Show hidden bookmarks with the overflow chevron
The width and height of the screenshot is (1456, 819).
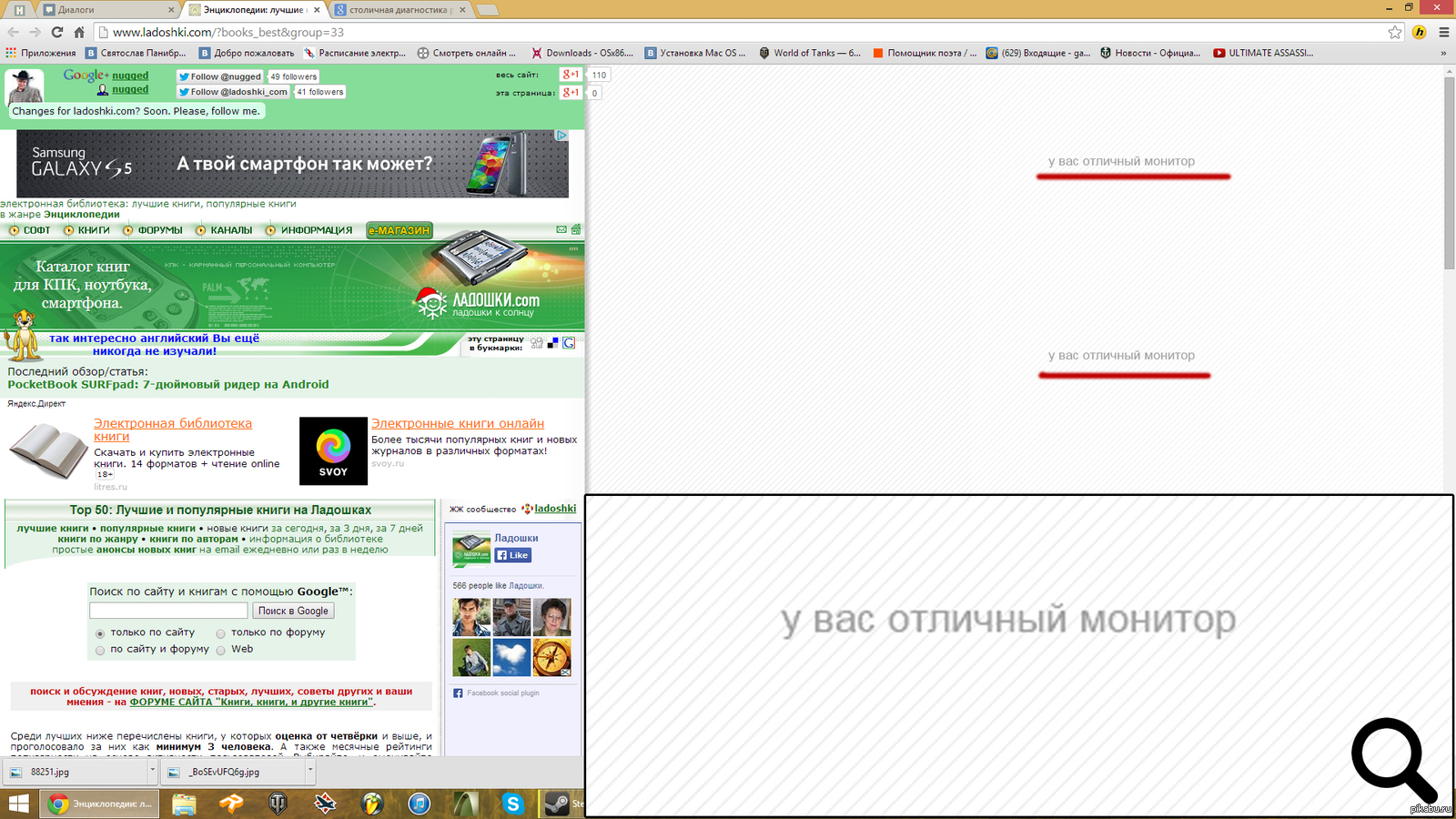1443,53
